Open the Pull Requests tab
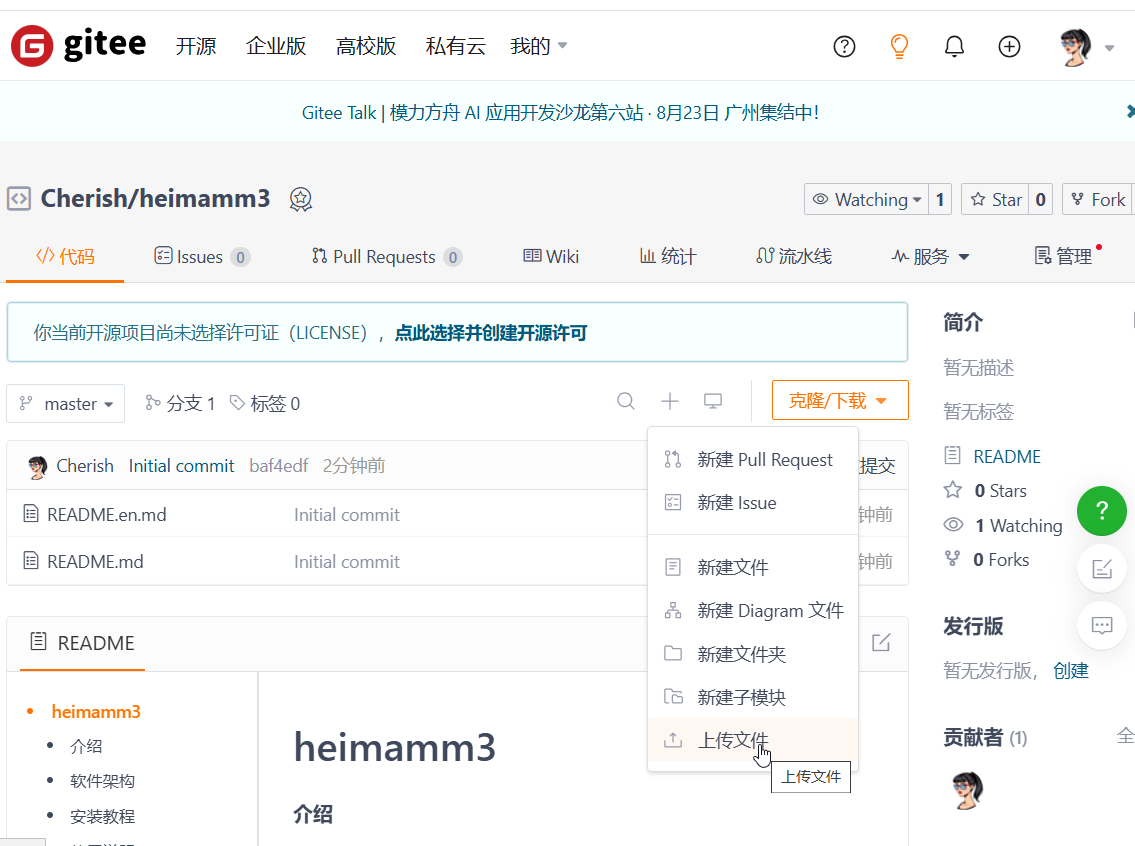1135x846 pixels. (387, 256)
